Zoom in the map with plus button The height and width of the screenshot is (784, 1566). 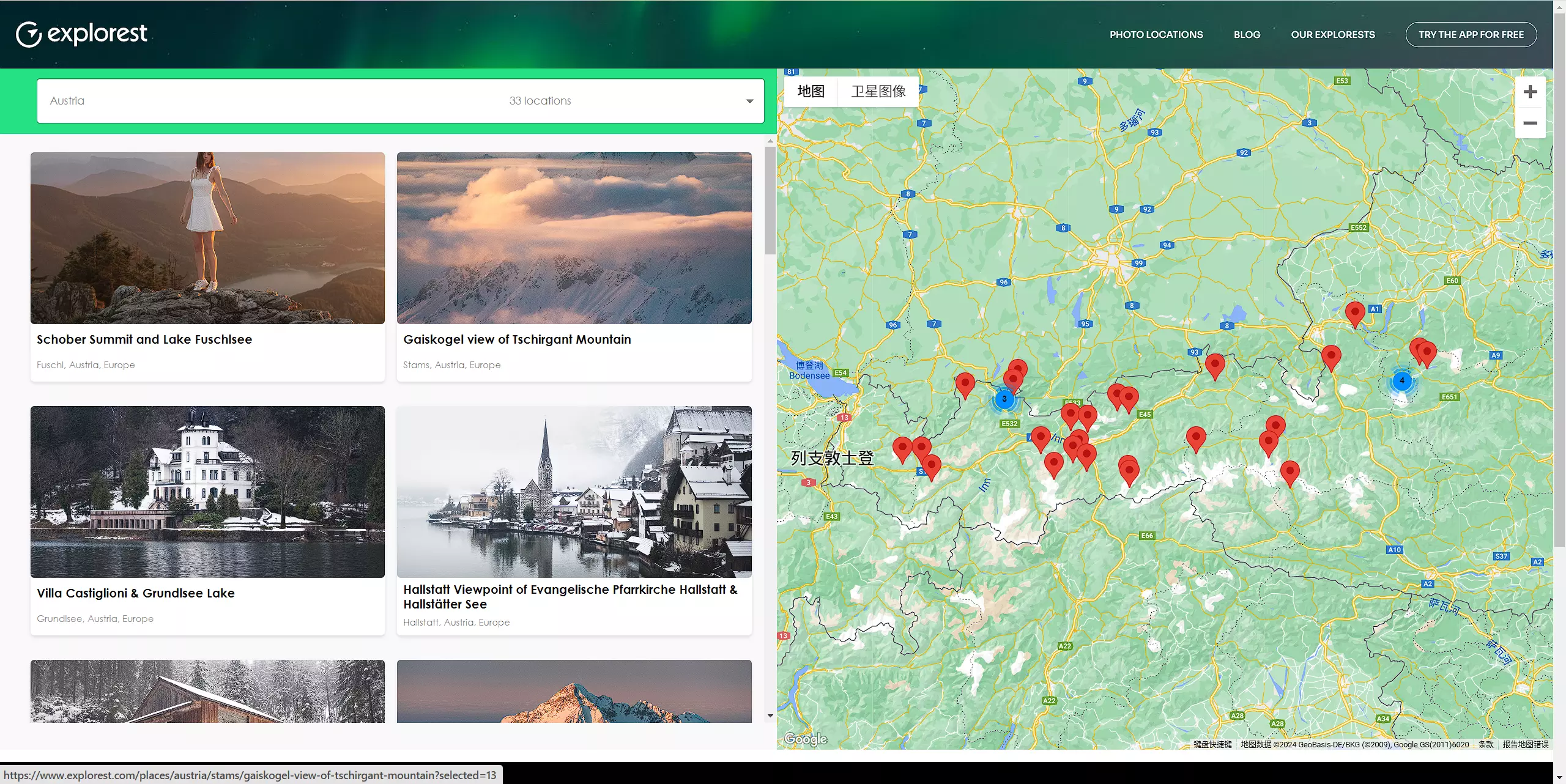[x=1530, y=92]
